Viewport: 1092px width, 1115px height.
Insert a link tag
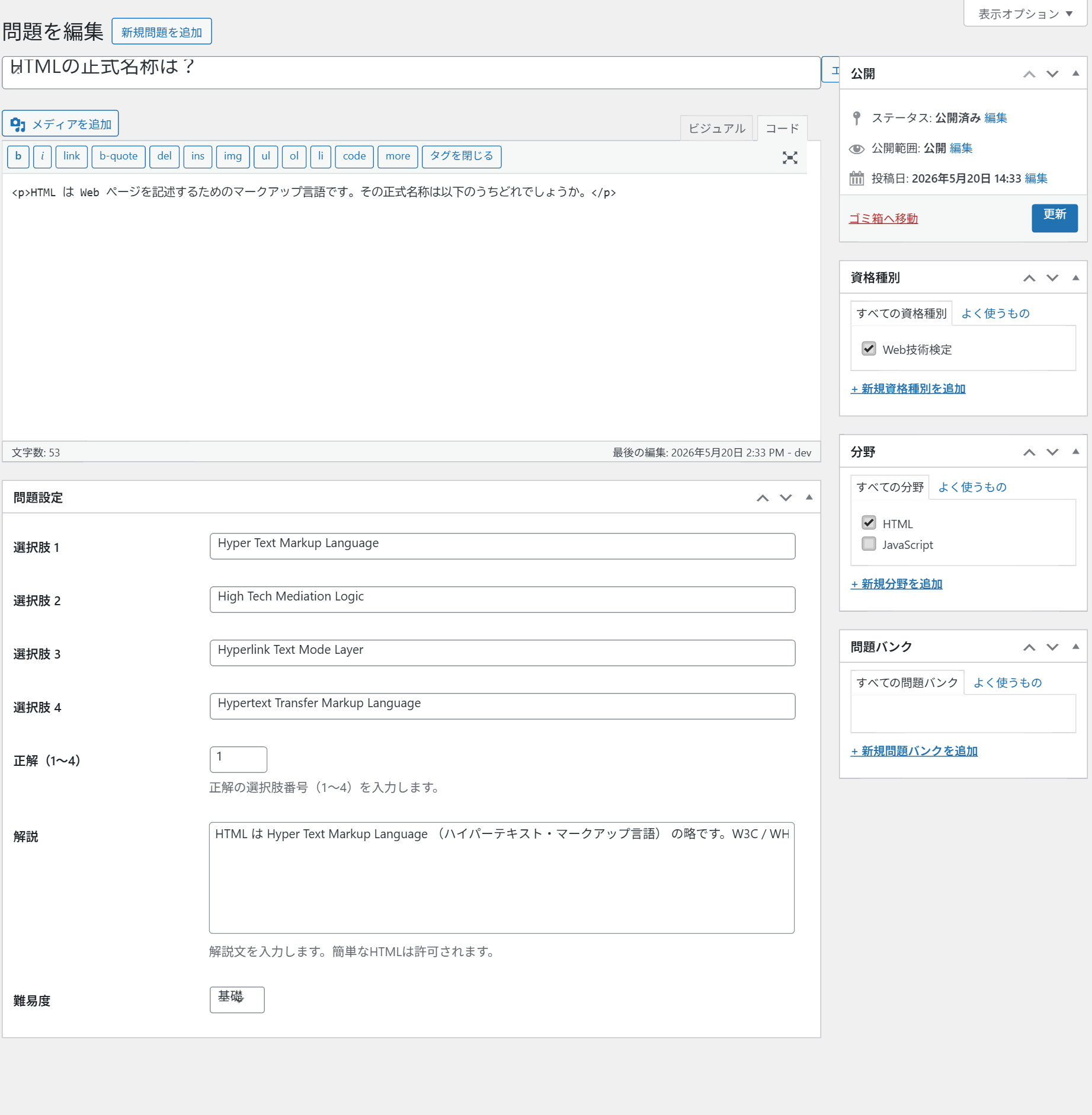pos(72,156)
